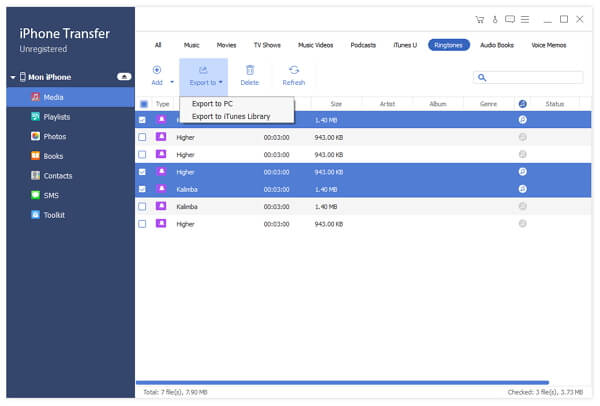Click the ringtone column header icon

coord(522,104)
